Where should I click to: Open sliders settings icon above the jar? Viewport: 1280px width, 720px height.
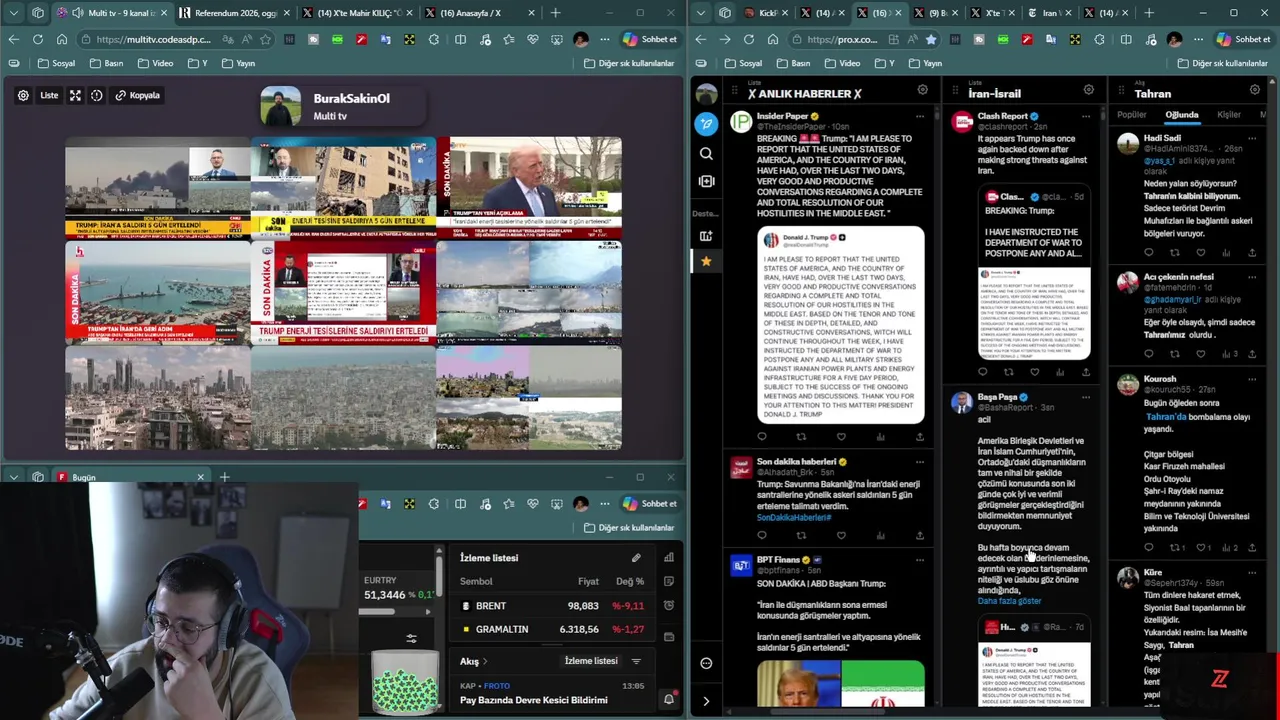(x=411, y=638)
